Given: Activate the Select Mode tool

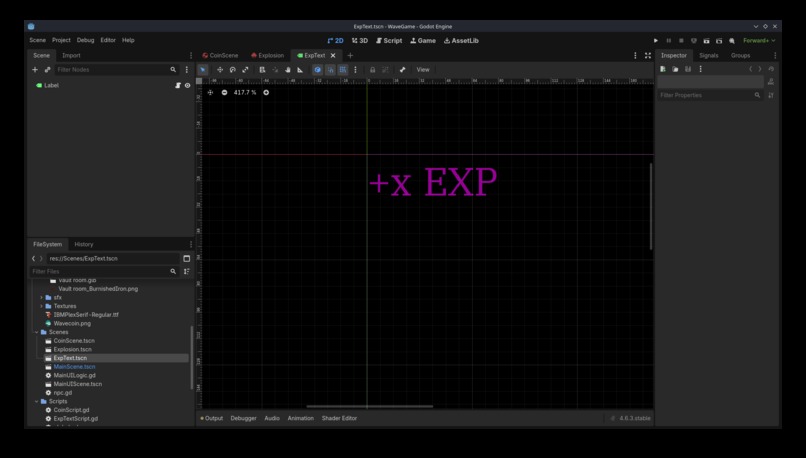Looking at the screenshot, I should pos(203,69).
